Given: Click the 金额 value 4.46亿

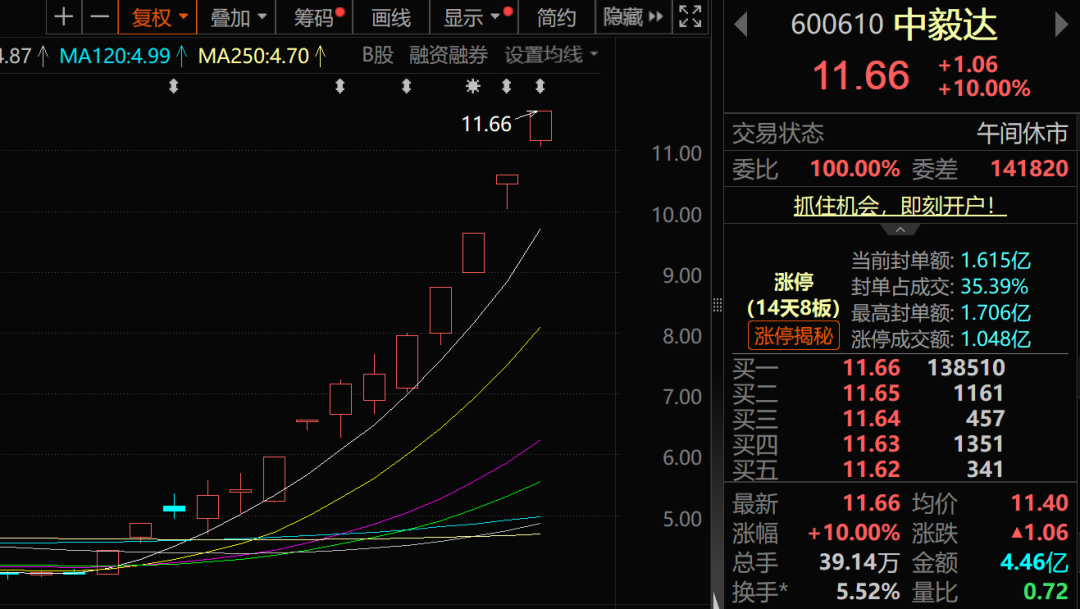Looking at the screenshot, I should pyautogui.click(x=1034, y=562).
